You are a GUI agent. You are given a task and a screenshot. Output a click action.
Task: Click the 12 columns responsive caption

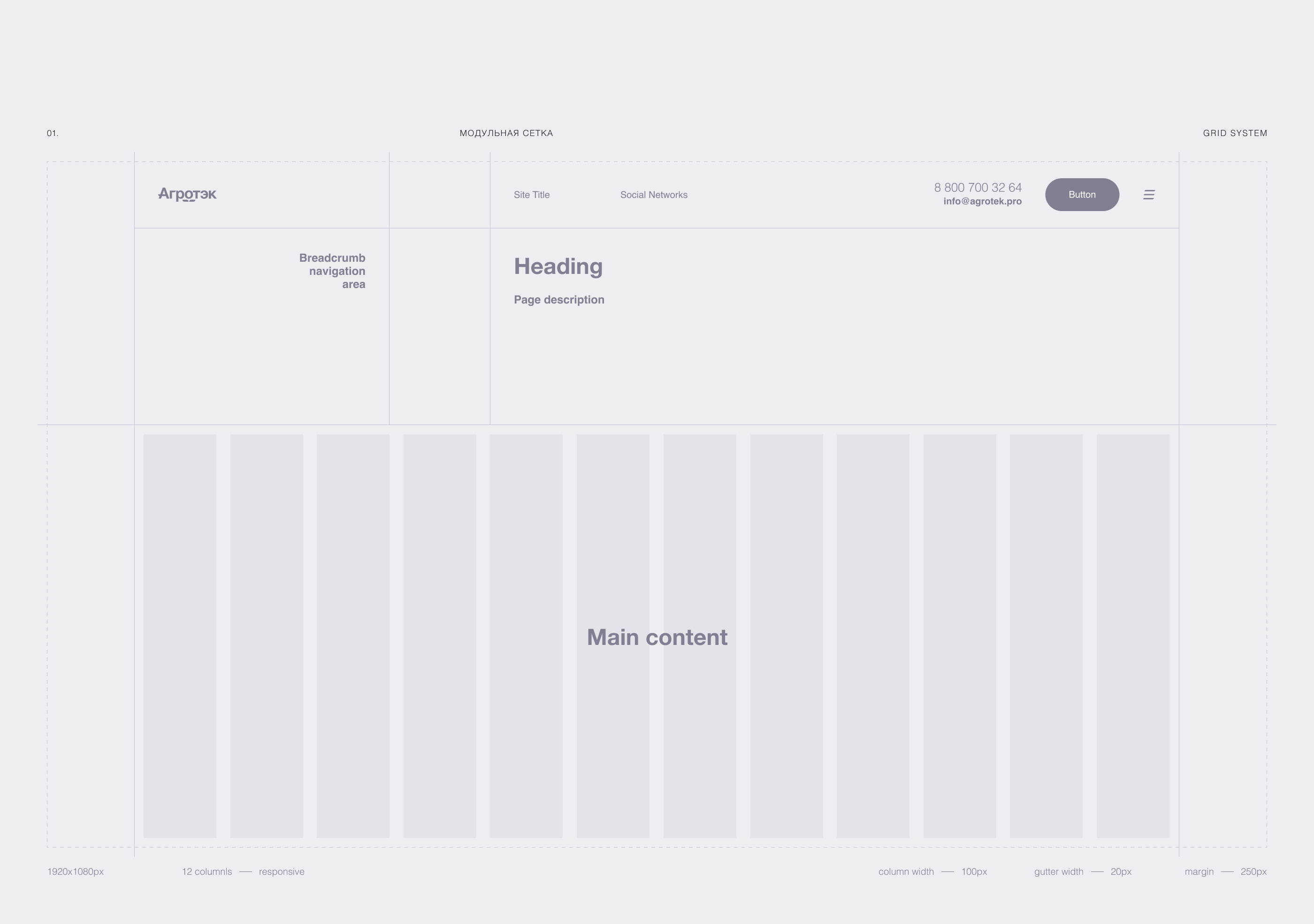[x=243, y=872]
